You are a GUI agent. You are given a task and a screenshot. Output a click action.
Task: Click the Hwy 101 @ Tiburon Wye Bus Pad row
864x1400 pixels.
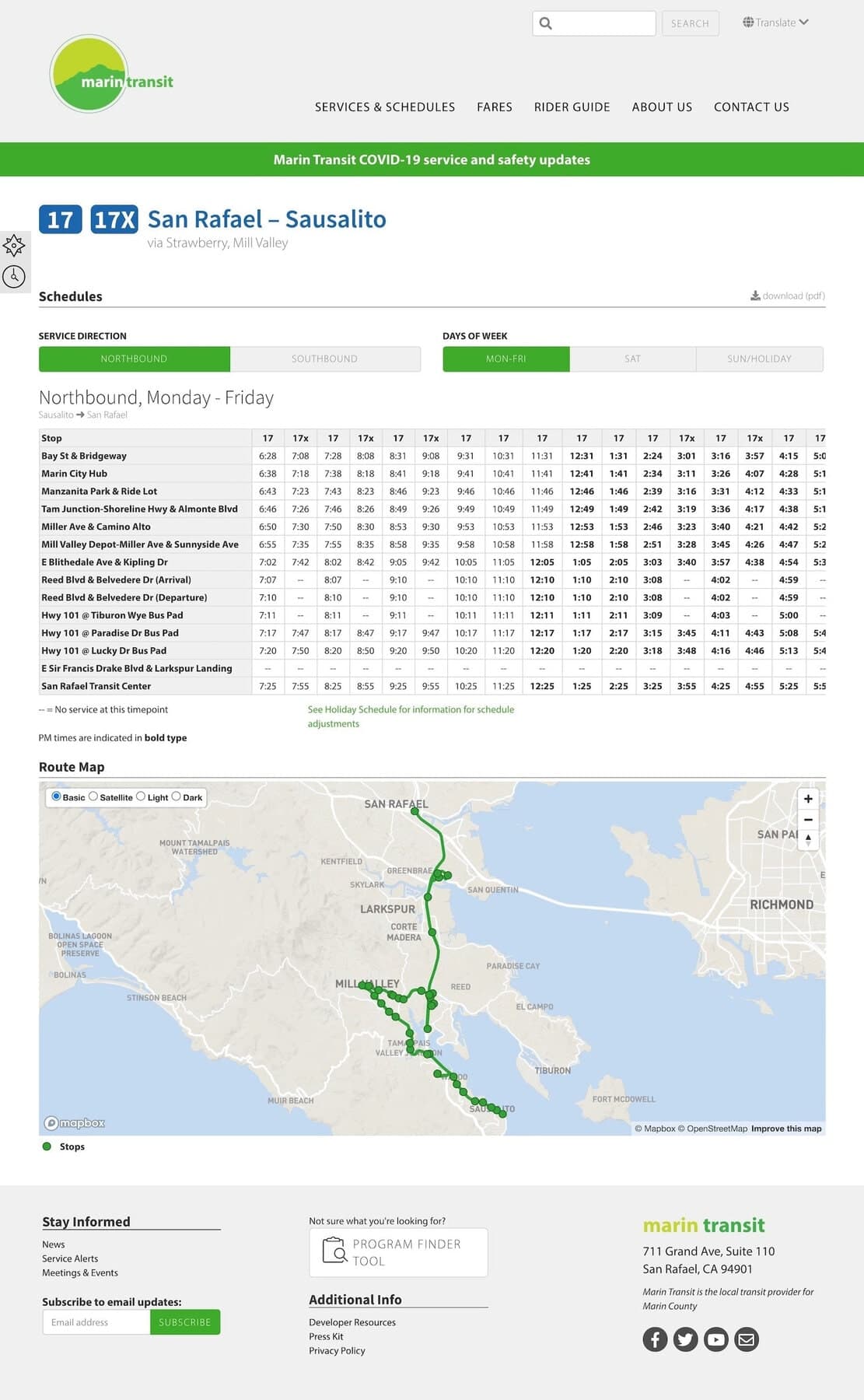point(432,615)
